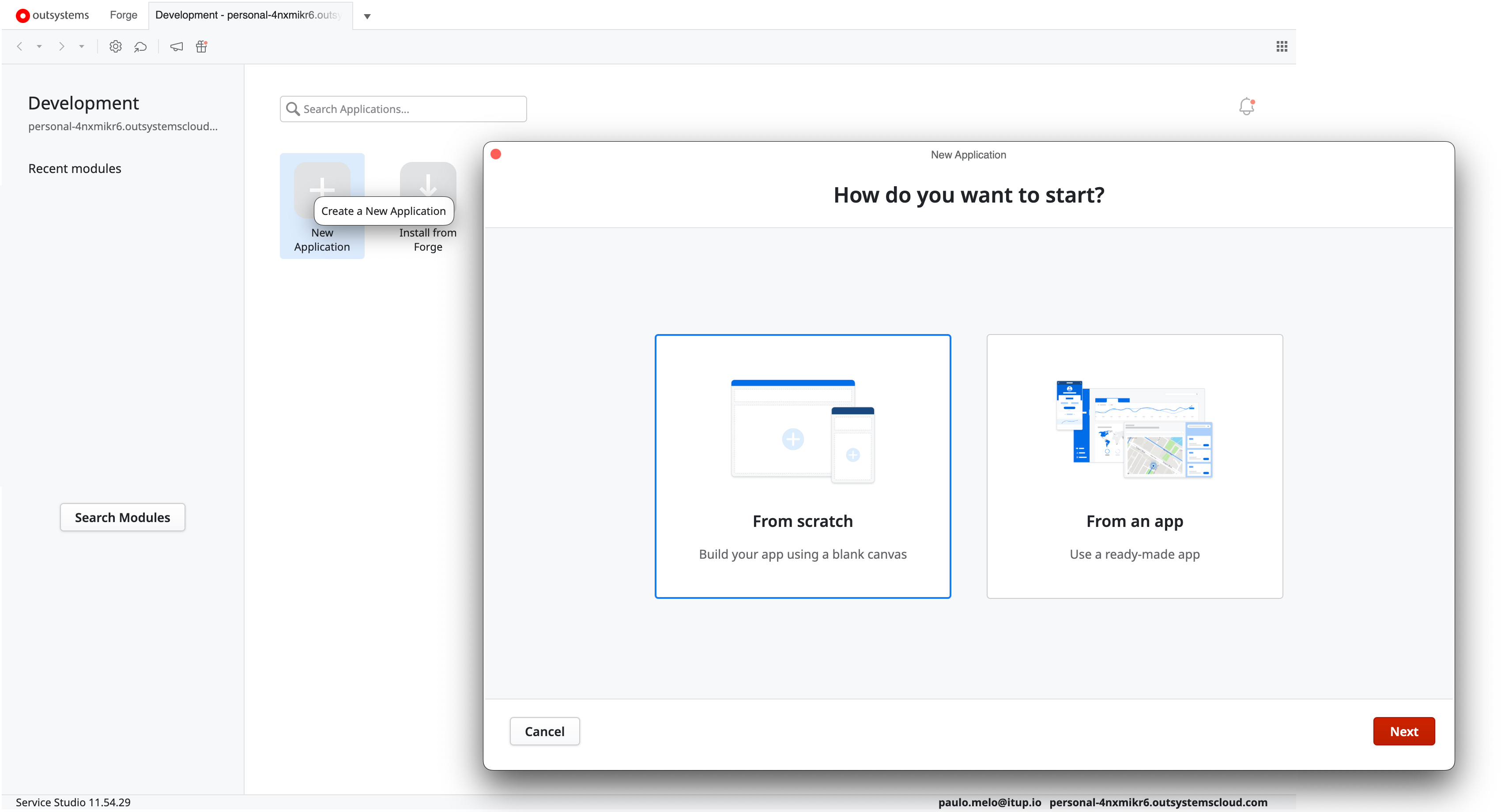1501x812 pixels.
Task: Click the Search Modules button
Action: (122, 517)
